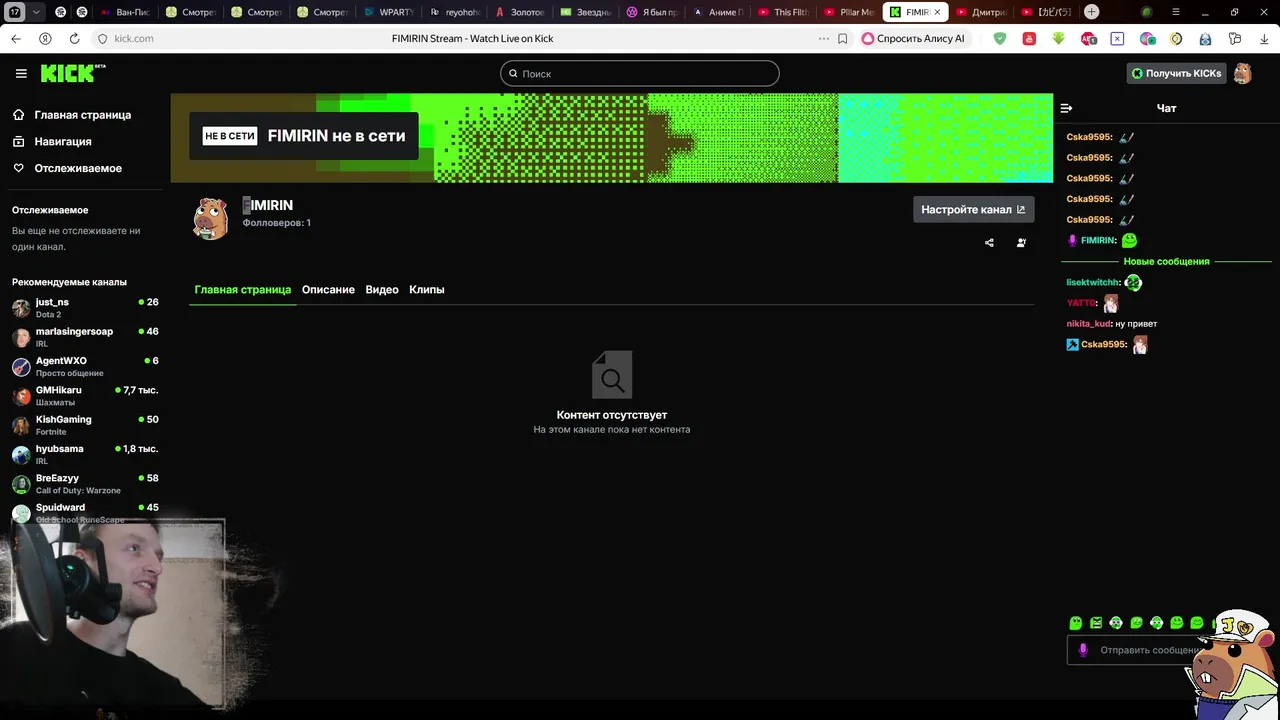Pick the first green blob emote
The width and height of the screenshot is (1280, 720).
(x=1076, y=623)
